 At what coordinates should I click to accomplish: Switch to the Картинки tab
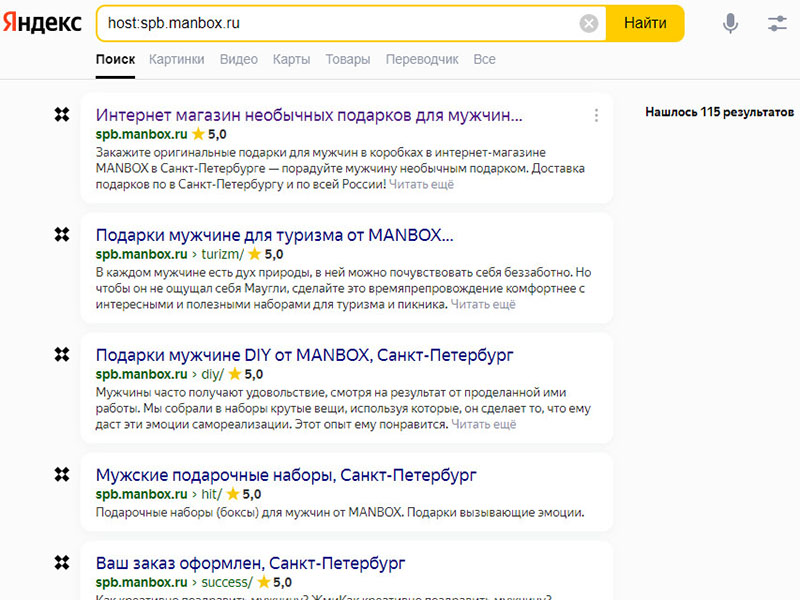click(176, 59)
